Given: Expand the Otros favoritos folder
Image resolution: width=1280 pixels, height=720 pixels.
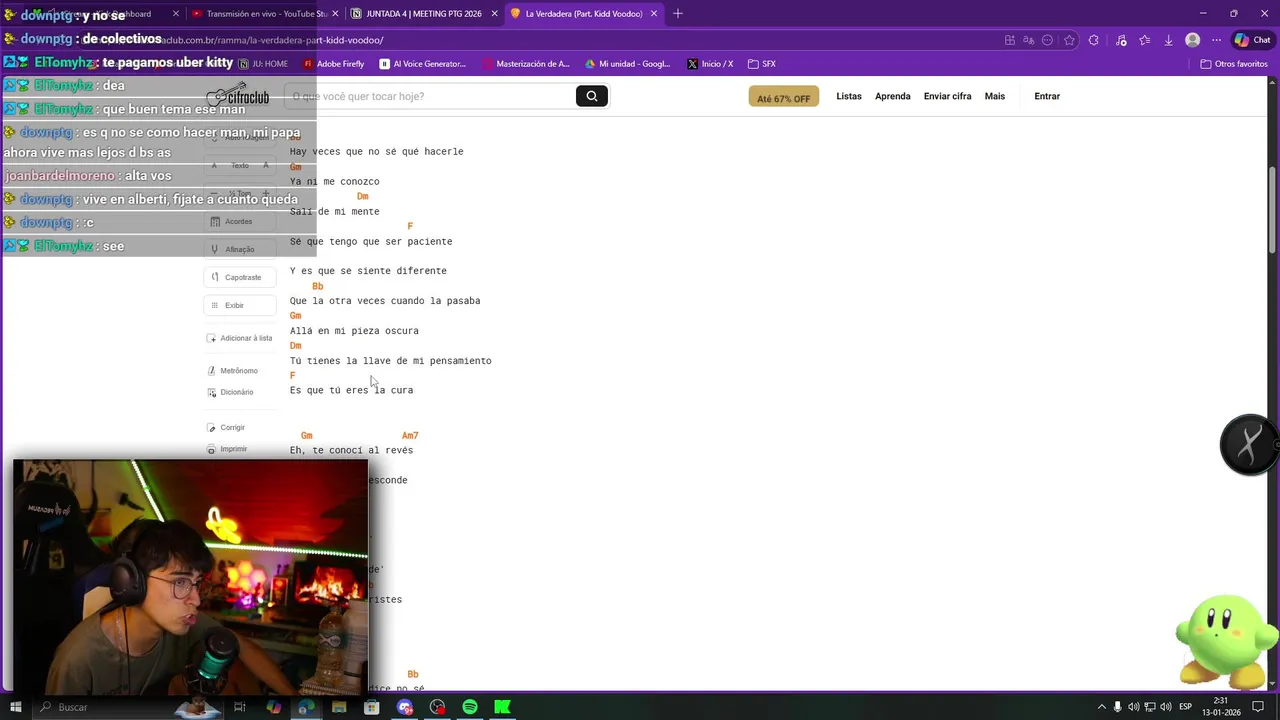Looking at the screenshot, I should 1234,64.
